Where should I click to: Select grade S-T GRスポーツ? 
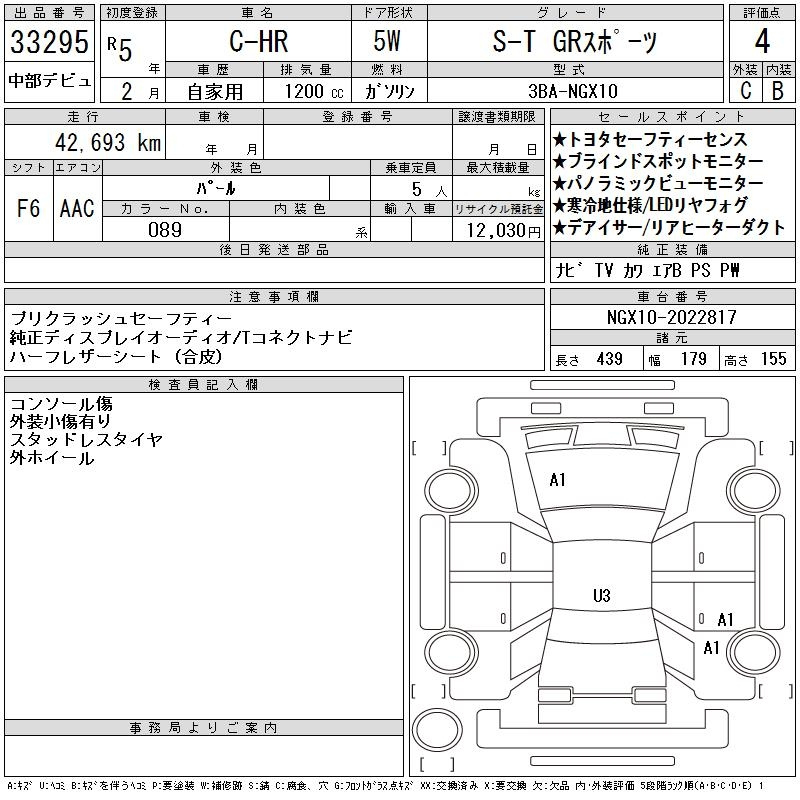point(574,41)
